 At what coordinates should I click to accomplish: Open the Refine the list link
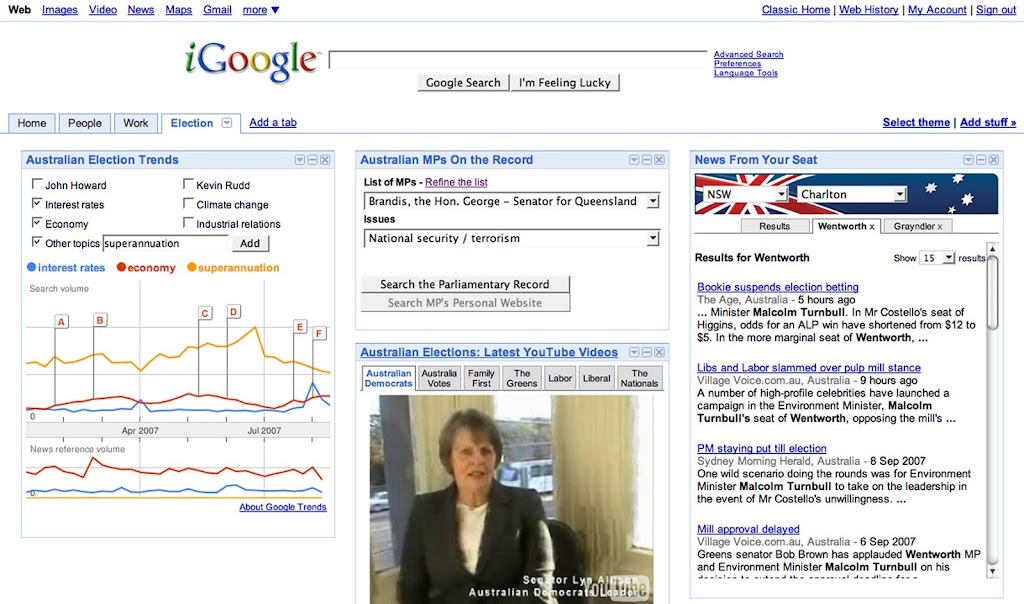click(456, 182)
